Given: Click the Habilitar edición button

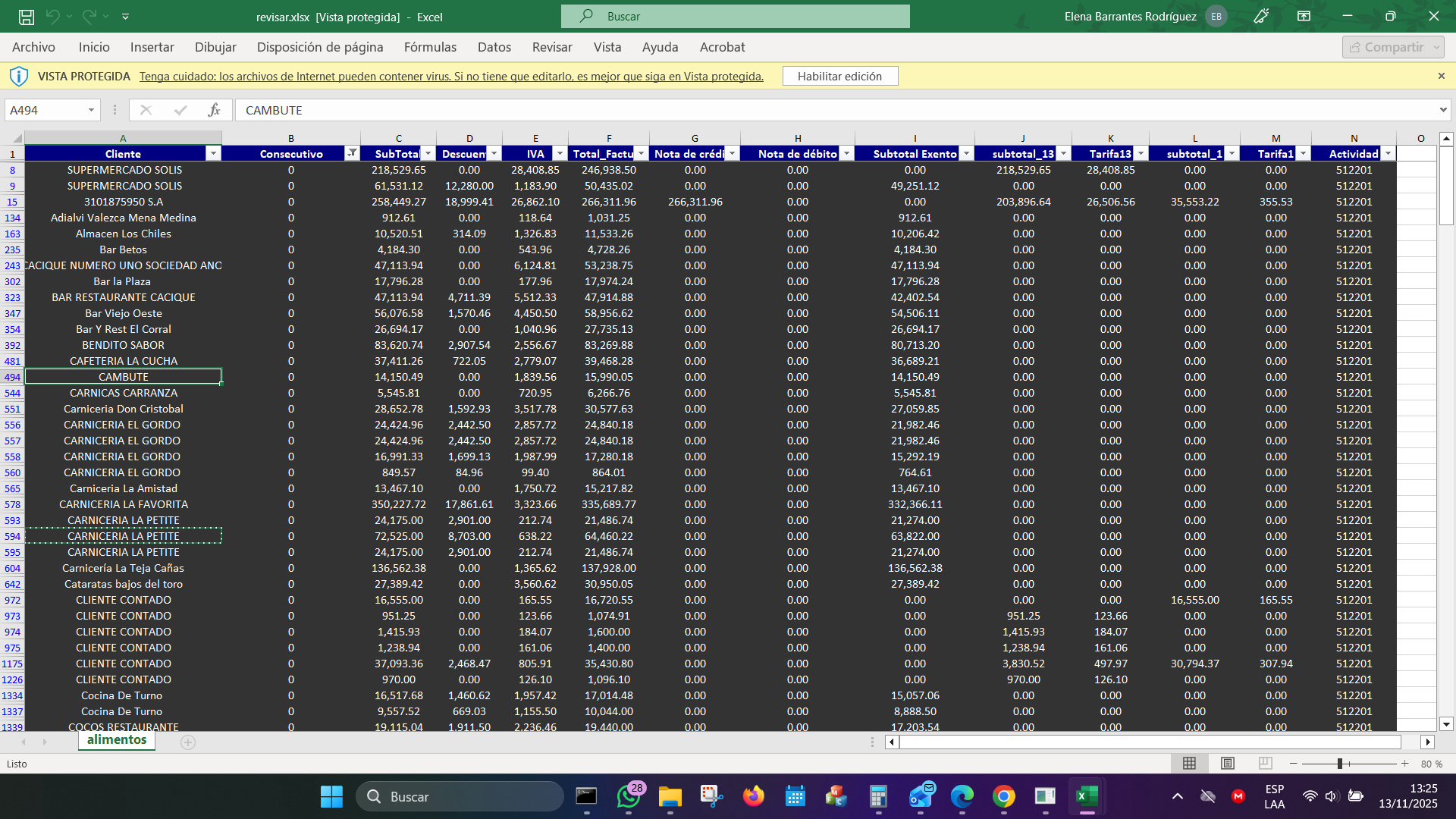Looking at the screenshot, I should (839, 76).
